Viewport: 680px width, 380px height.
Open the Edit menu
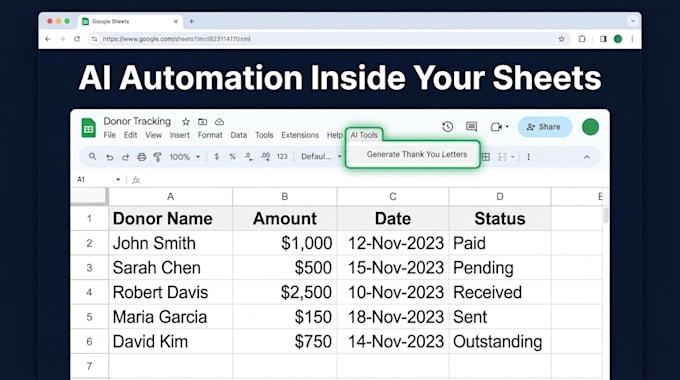(131, 135)
